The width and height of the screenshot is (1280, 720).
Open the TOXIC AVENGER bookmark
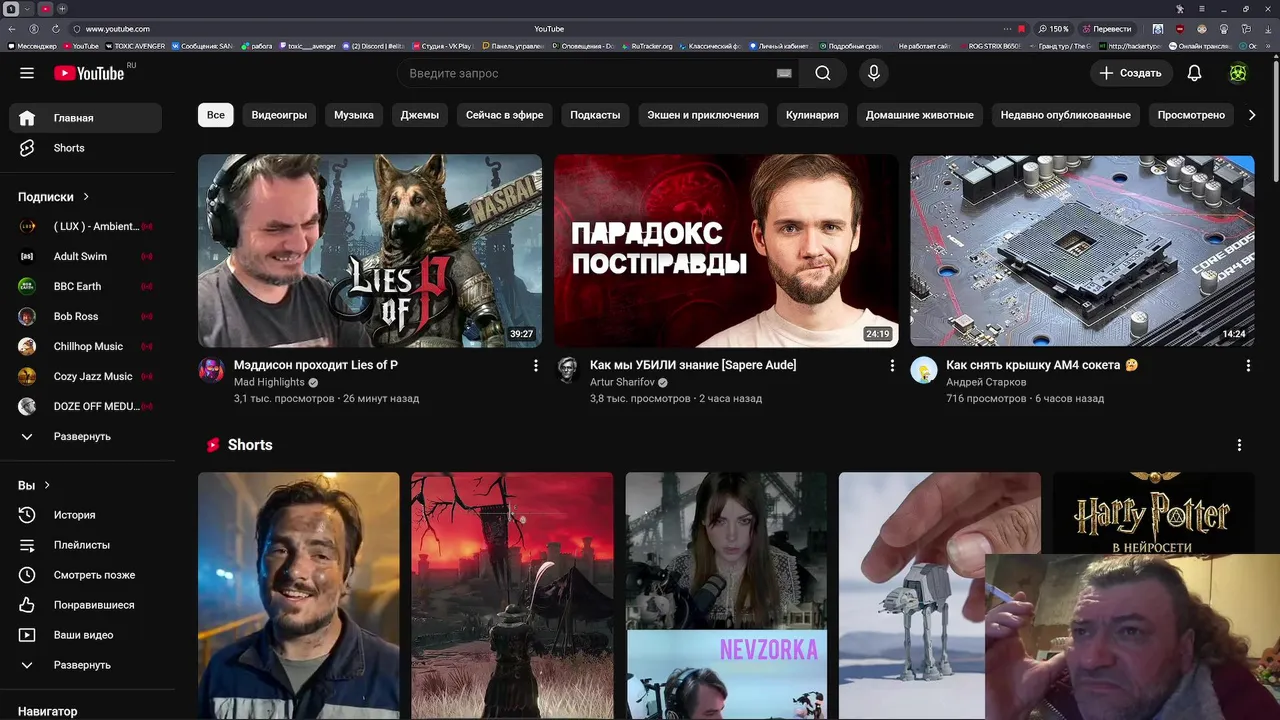click(x=135, y=46)
